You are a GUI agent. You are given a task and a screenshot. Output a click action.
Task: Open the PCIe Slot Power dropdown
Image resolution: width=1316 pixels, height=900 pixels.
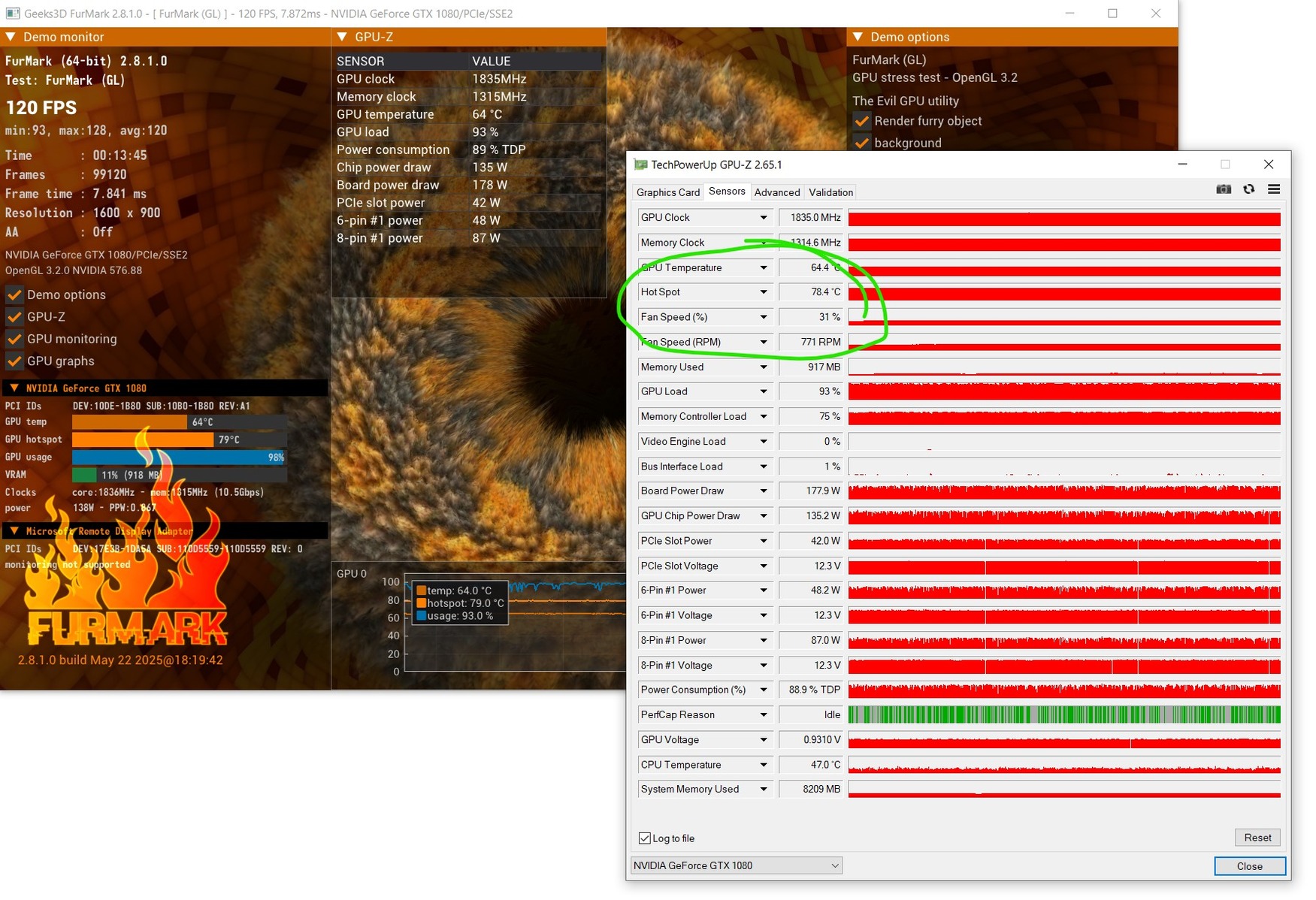coord(764,541)
